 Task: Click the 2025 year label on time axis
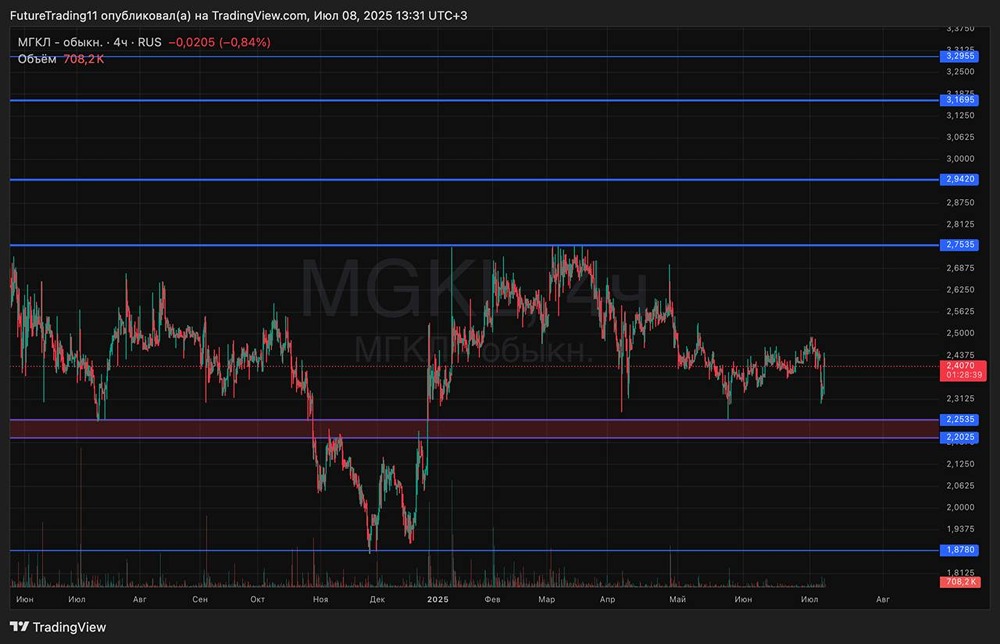pos(438,599)
